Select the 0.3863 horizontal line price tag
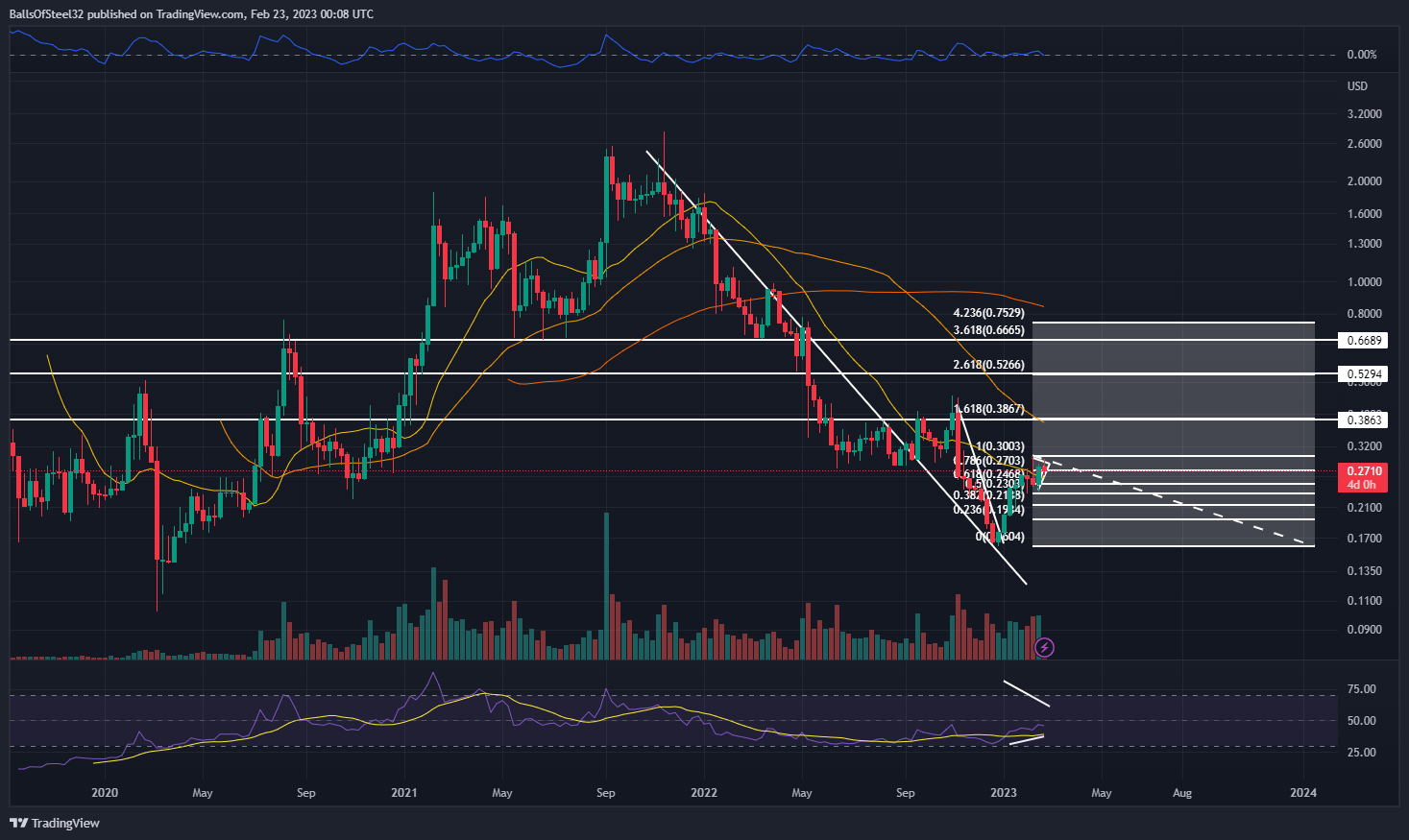This screenshot has height=840, width=1409. 1364,420
